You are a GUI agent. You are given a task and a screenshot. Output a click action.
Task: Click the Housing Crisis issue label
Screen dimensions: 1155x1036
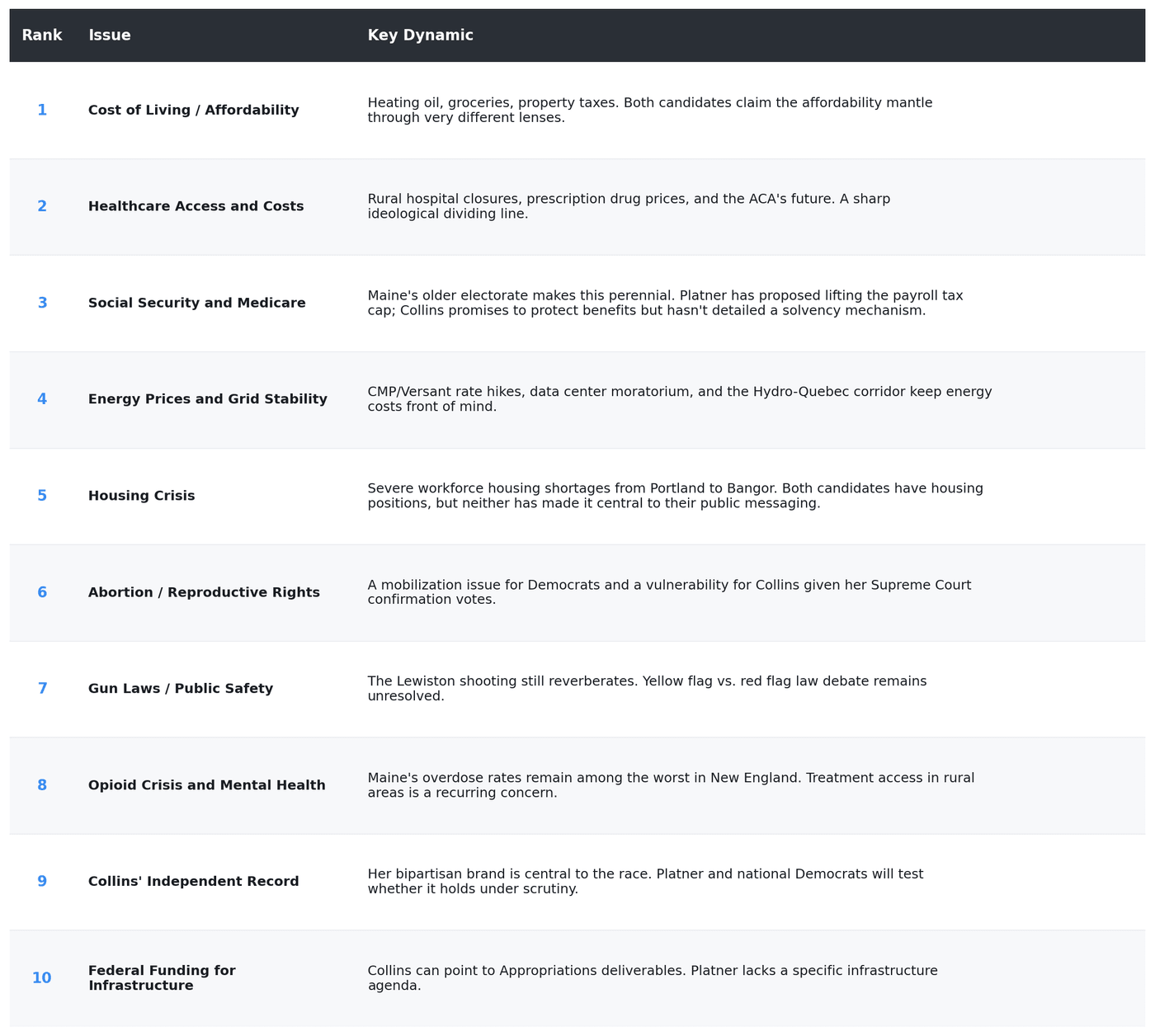(142, 496)
